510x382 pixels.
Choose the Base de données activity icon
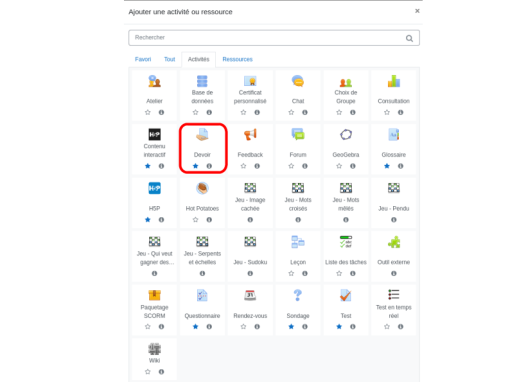click(x=202, y=81)
